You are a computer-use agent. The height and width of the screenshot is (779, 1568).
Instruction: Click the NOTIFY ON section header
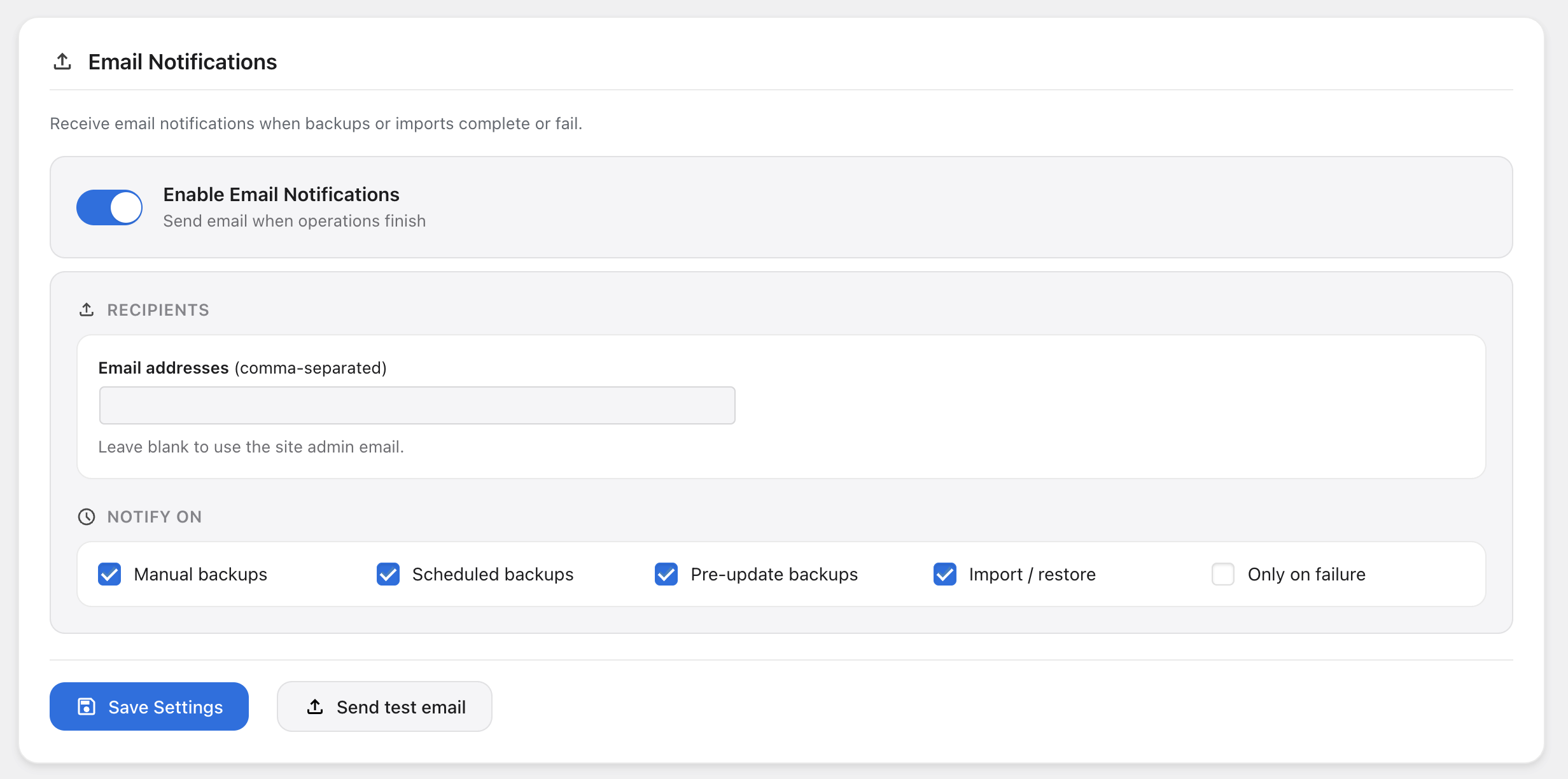click(154, 517)
